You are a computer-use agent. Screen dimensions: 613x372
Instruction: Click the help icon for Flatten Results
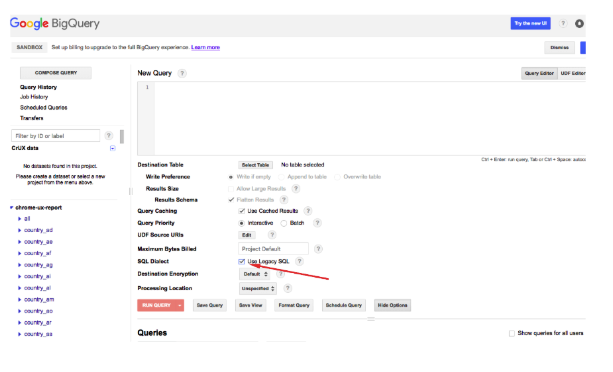(284, 200)
